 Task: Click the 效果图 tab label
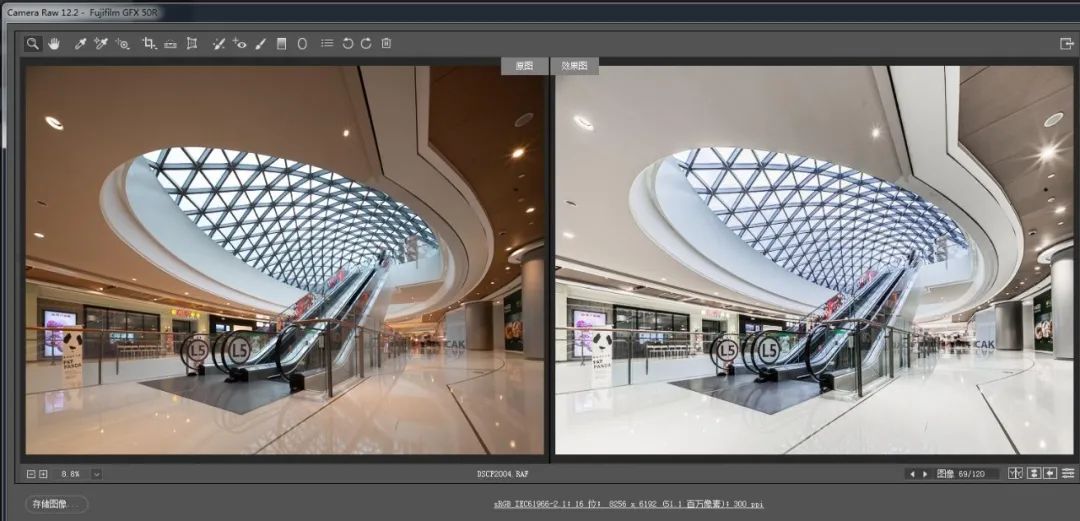[x=574, y=66]
